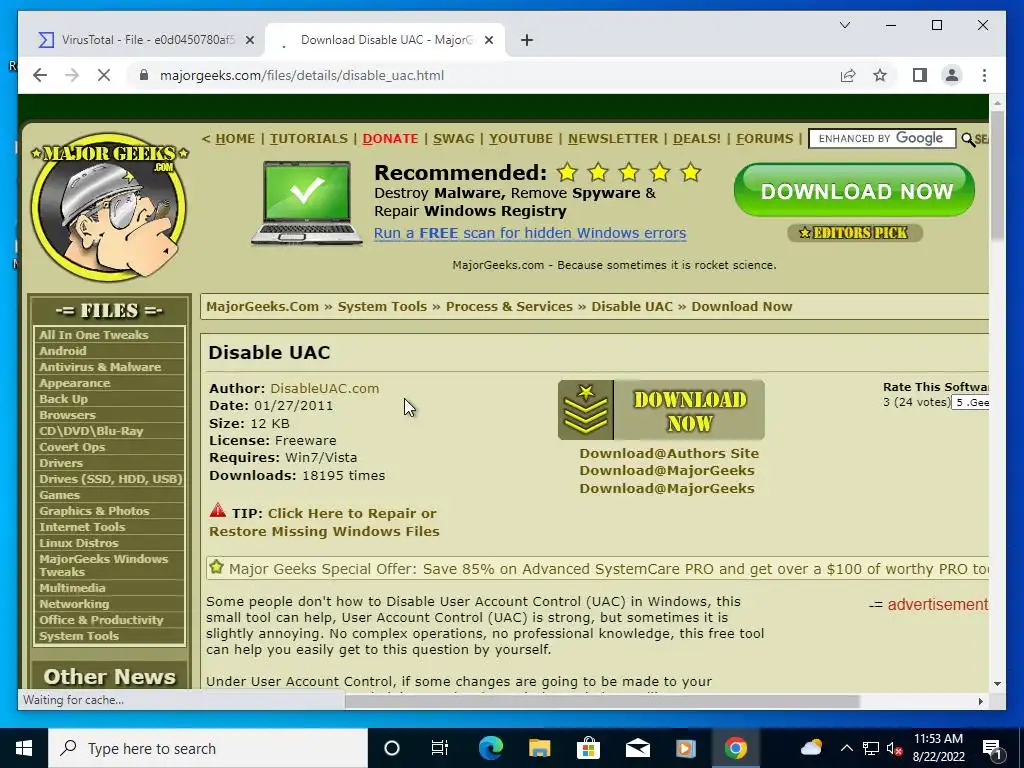Open NEWSLETTER in site navigation
Screen dimensions: 1024x768
click(x=613, y=138)
